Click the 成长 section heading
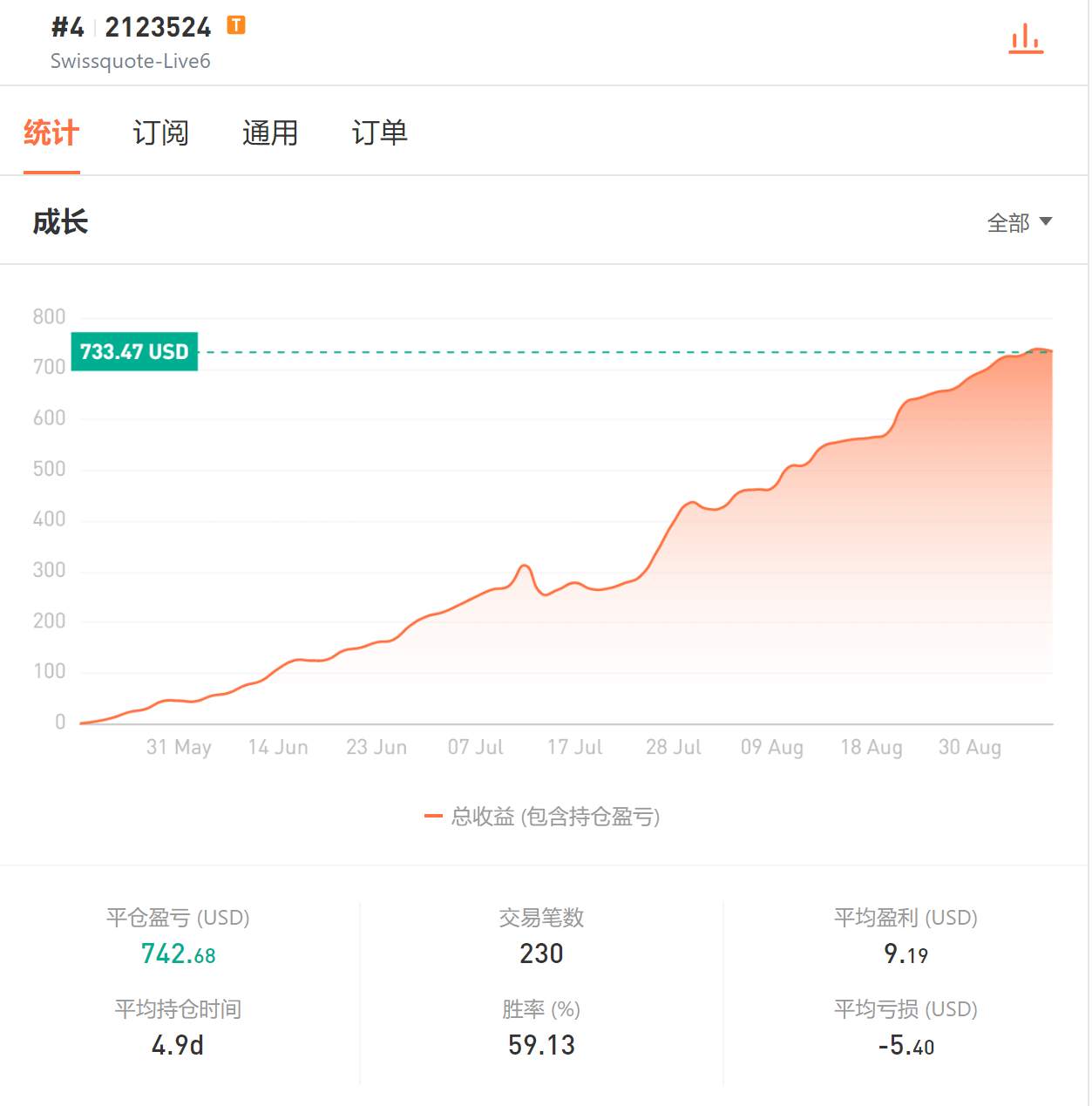 pos(60,222)
